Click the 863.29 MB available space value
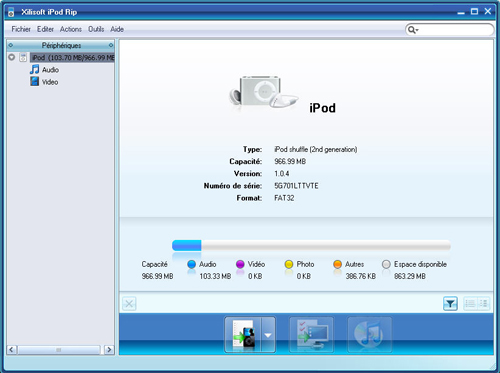 (x=410, y=276)
